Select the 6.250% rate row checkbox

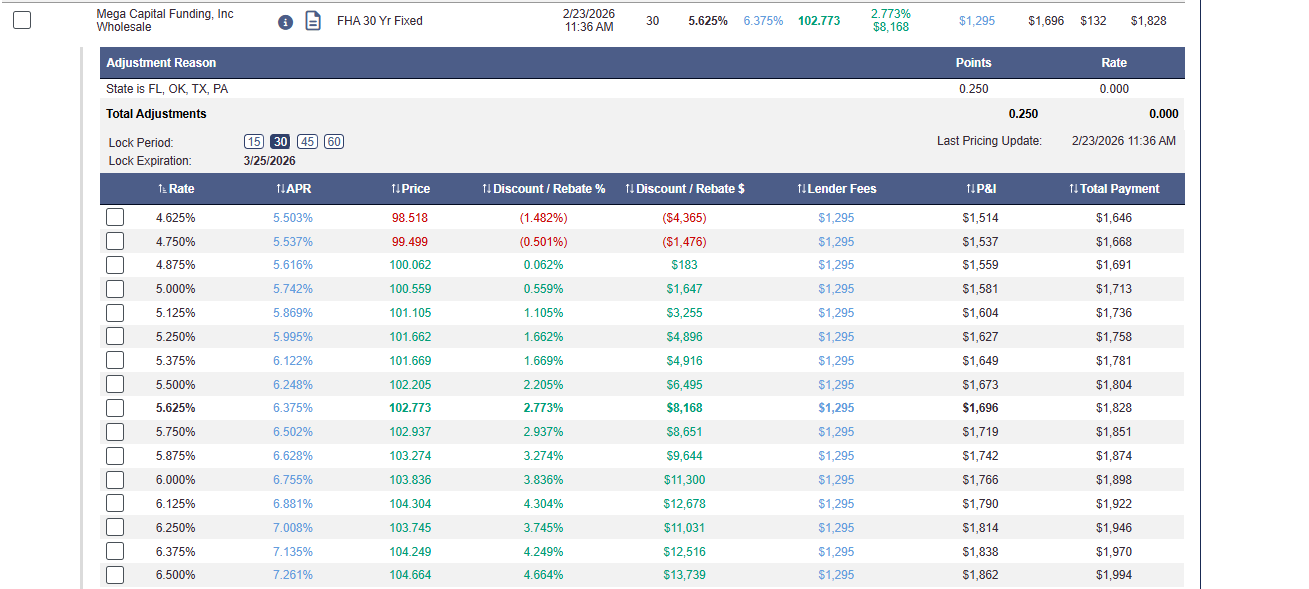[x=115, y=528]
